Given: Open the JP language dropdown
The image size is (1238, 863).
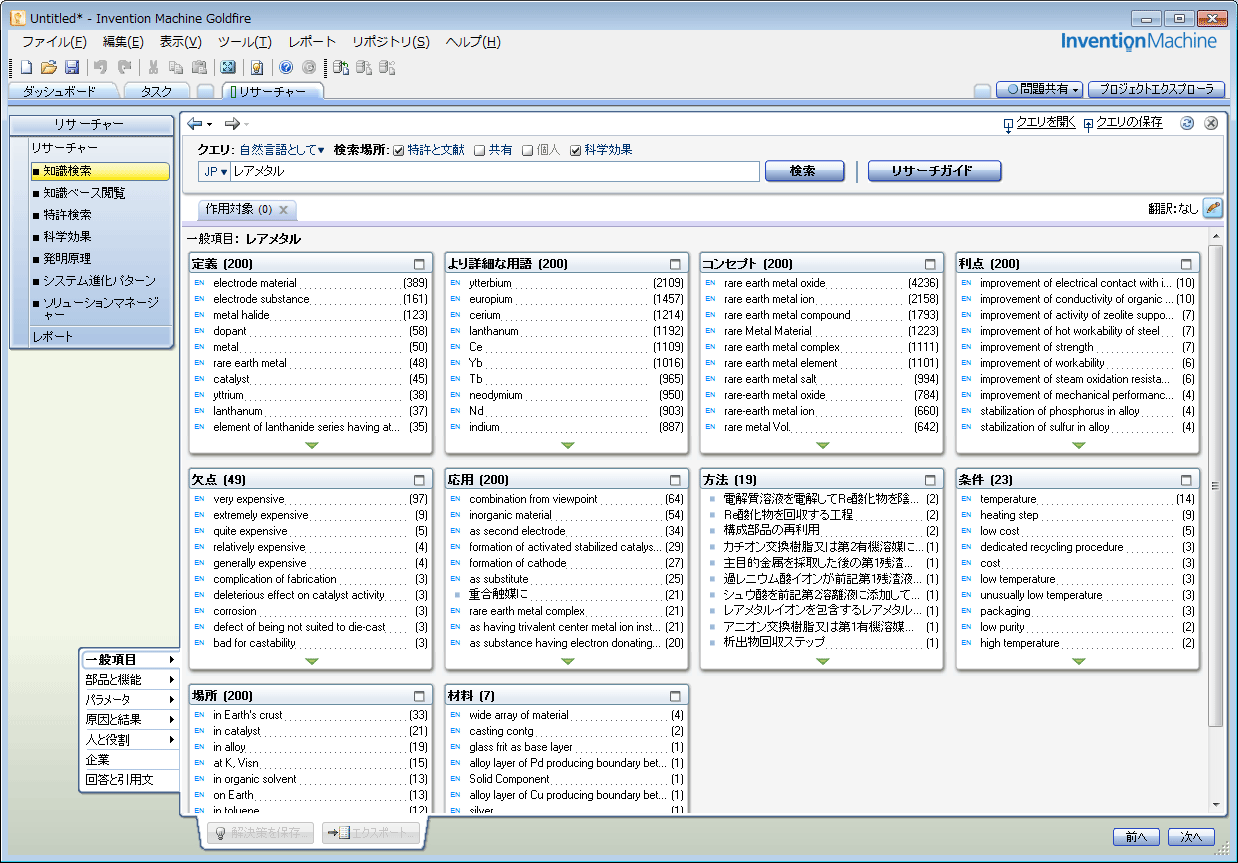Looking at the screenshot, I should tap(215, 171).
